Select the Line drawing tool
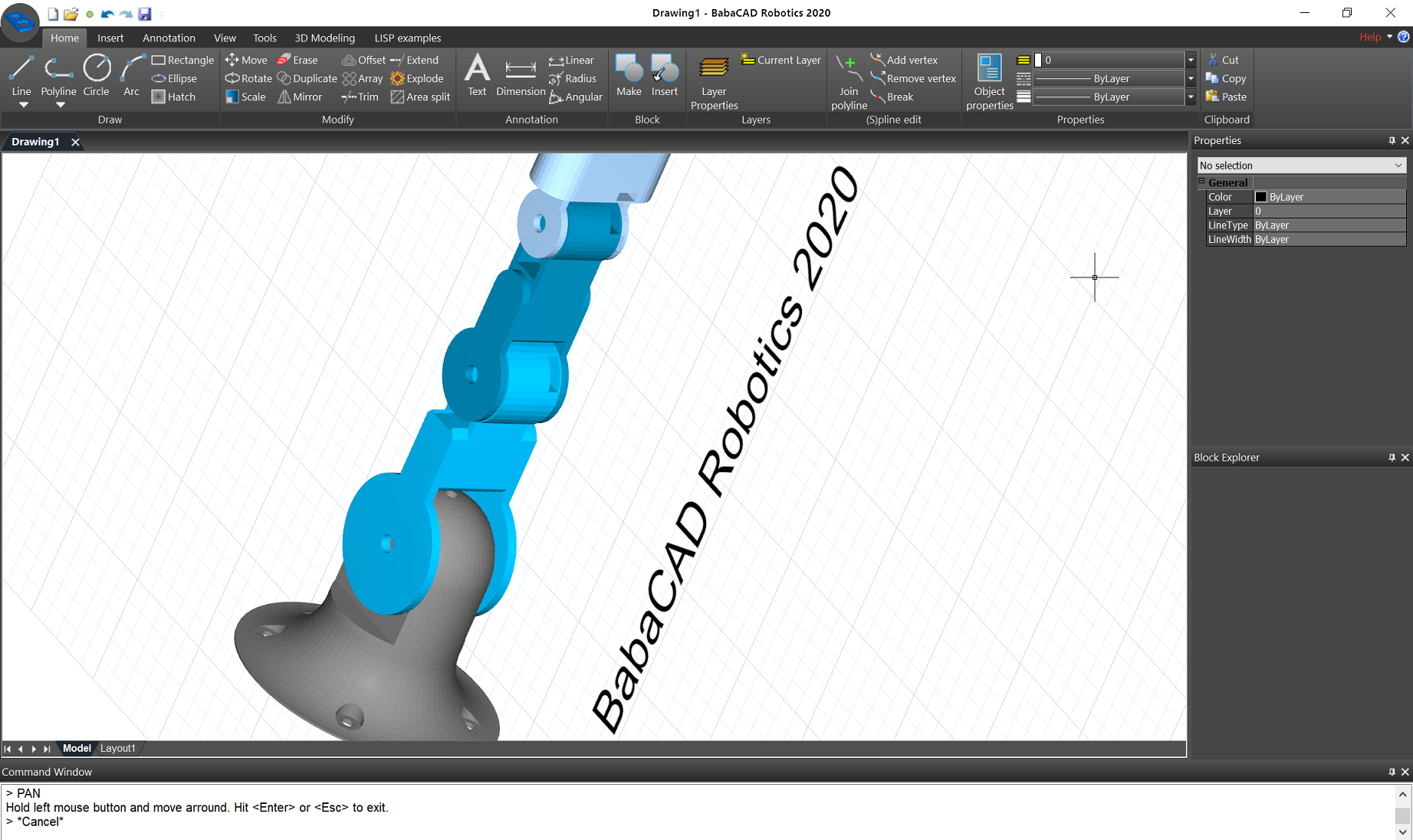Viewport: 1413px width, 840px height. click(x=21, y=75)
